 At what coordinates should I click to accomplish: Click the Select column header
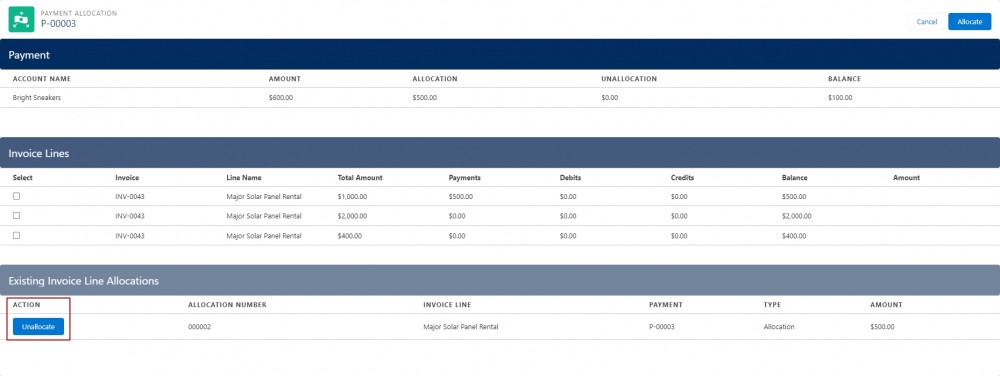[22, 178]
